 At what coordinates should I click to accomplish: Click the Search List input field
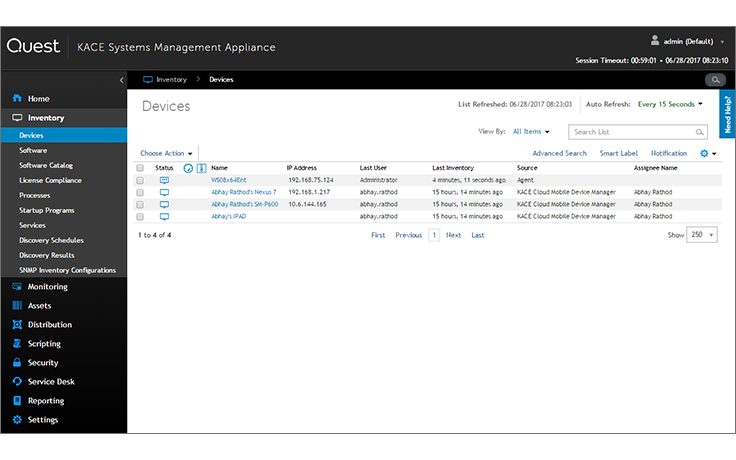tap(637, 132)
